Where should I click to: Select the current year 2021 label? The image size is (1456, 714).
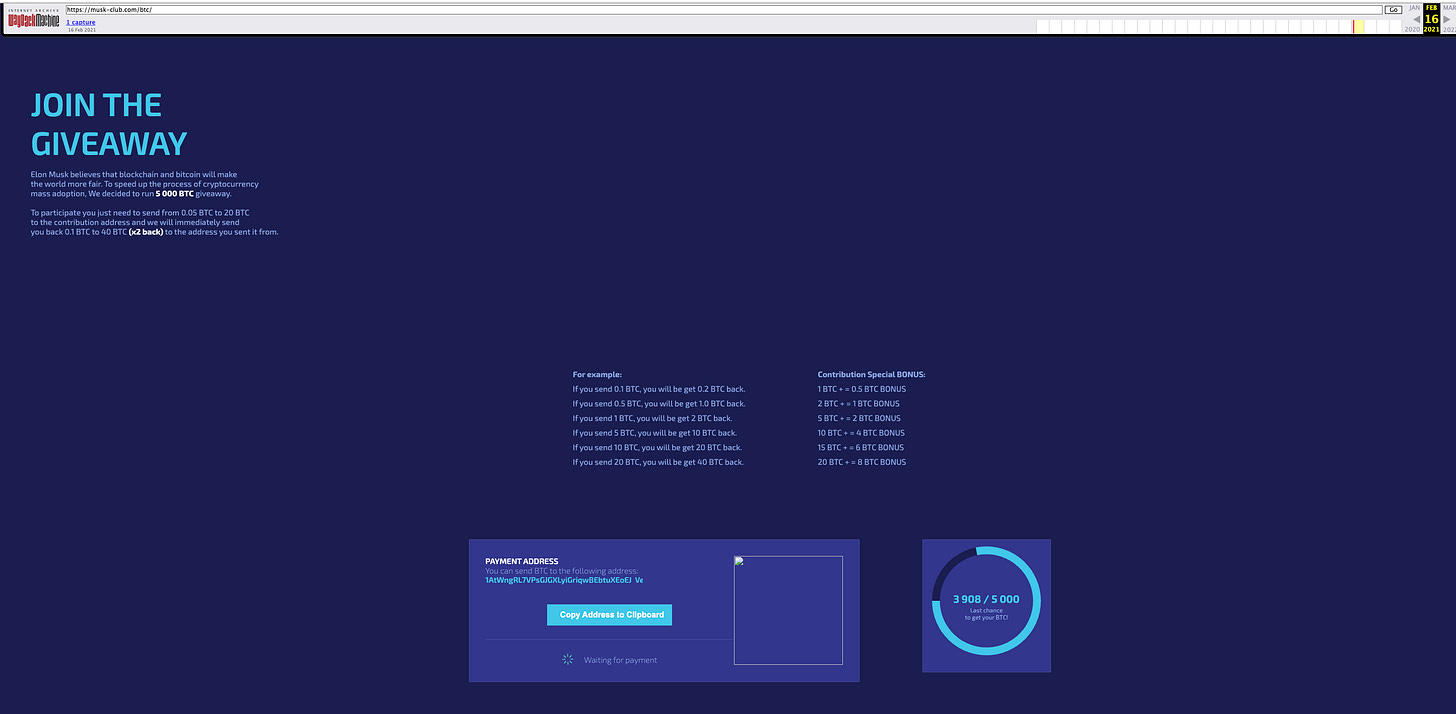1431,30
